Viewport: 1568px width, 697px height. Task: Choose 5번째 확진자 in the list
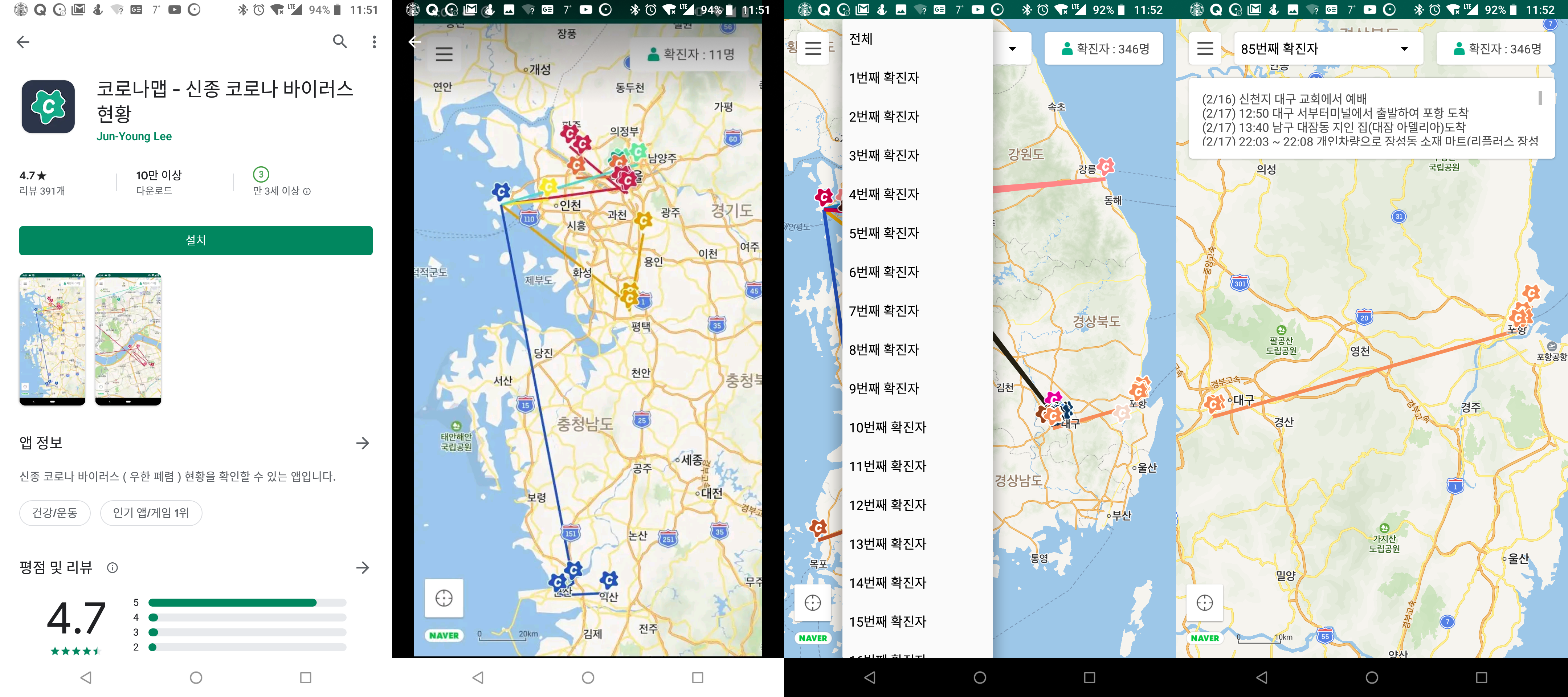click(x=883, y=233)
